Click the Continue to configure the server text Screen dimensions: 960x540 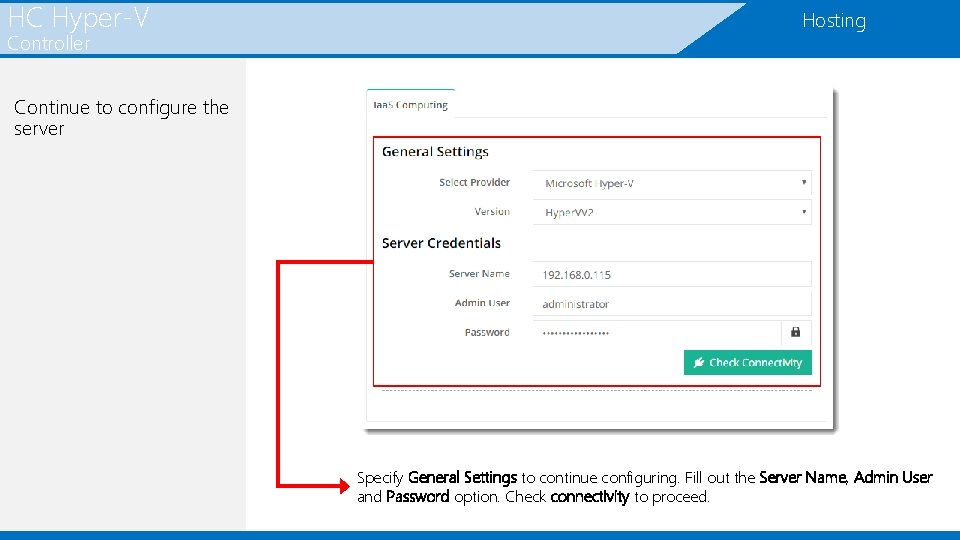[x=121, y=118]
